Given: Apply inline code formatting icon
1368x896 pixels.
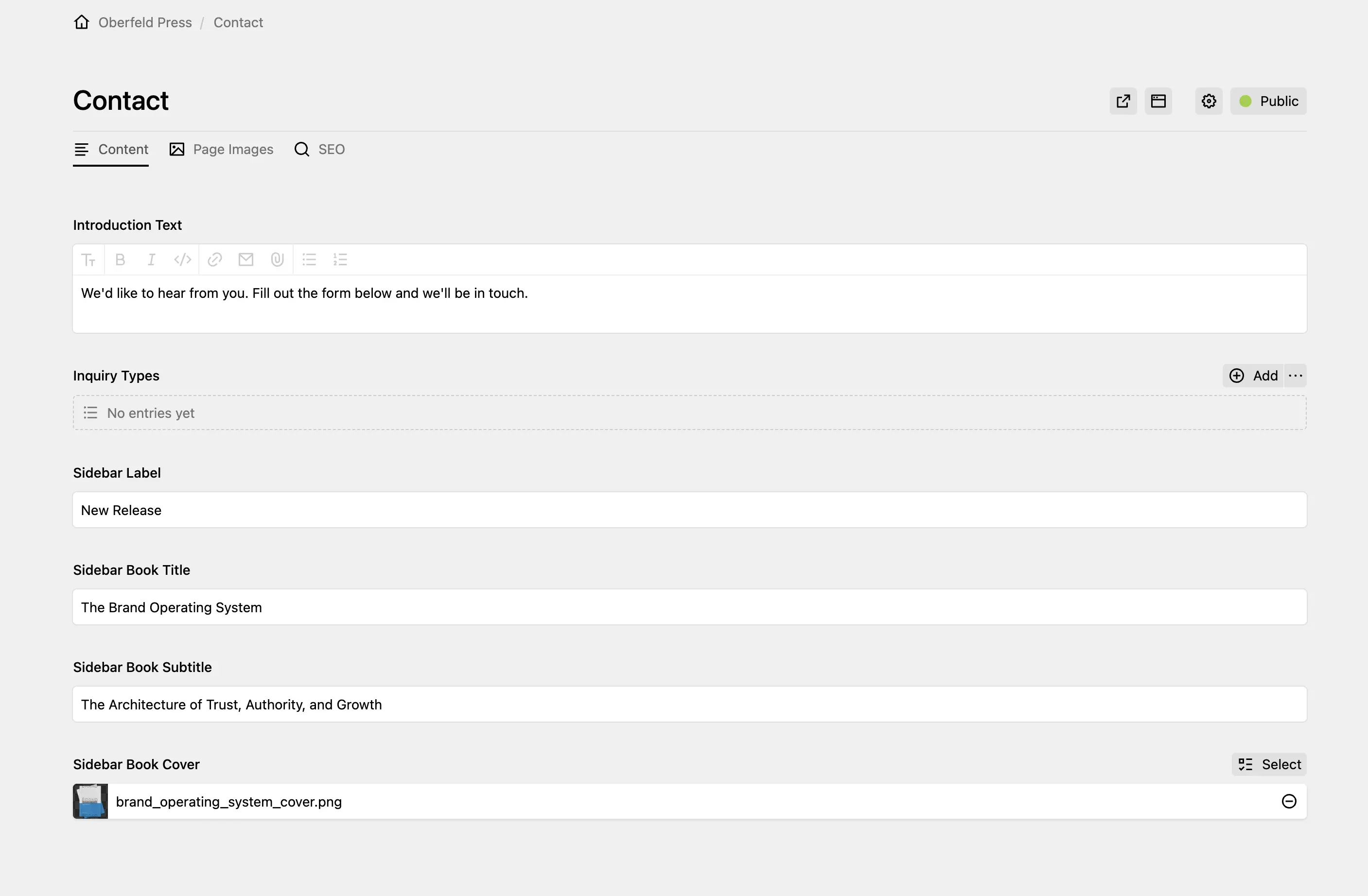Looking at the screenshot, I should click(182, 259).
